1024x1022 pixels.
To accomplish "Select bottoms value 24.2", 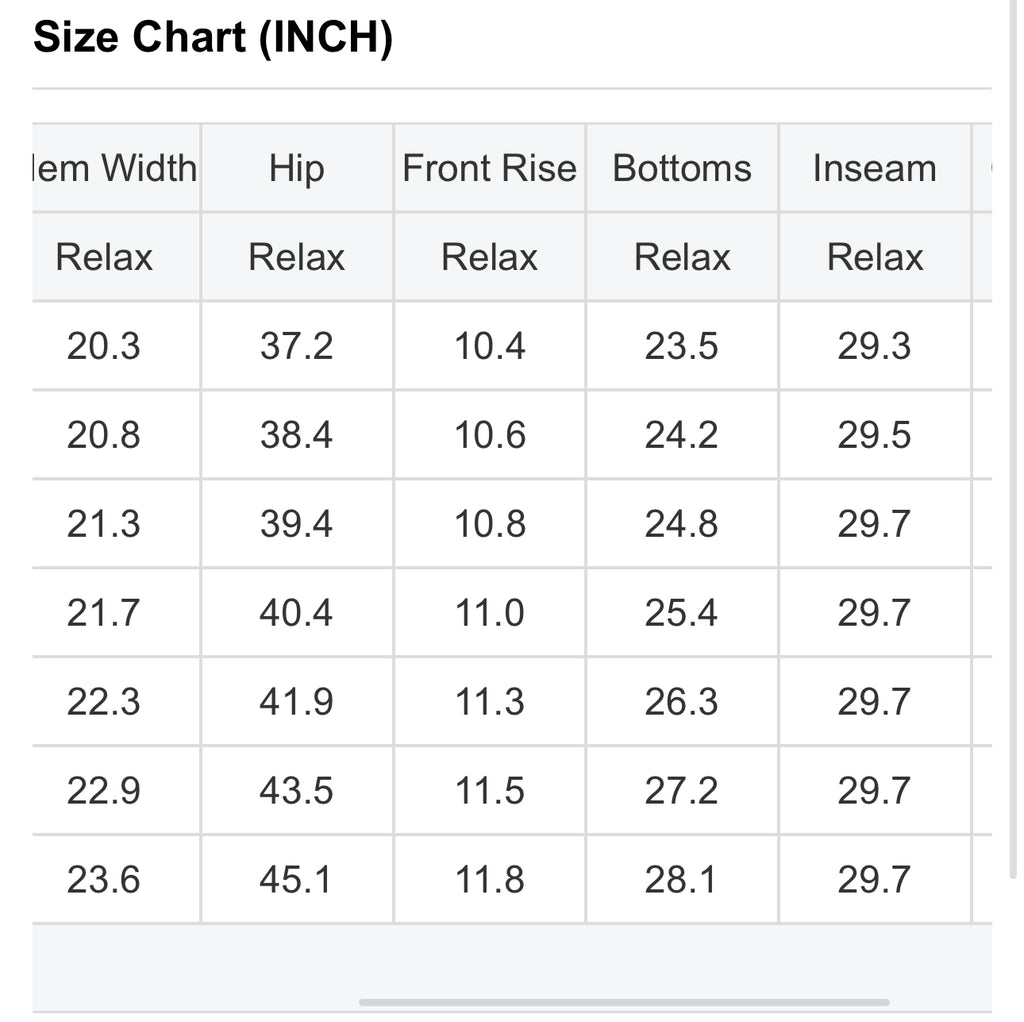I will (681, 435).
